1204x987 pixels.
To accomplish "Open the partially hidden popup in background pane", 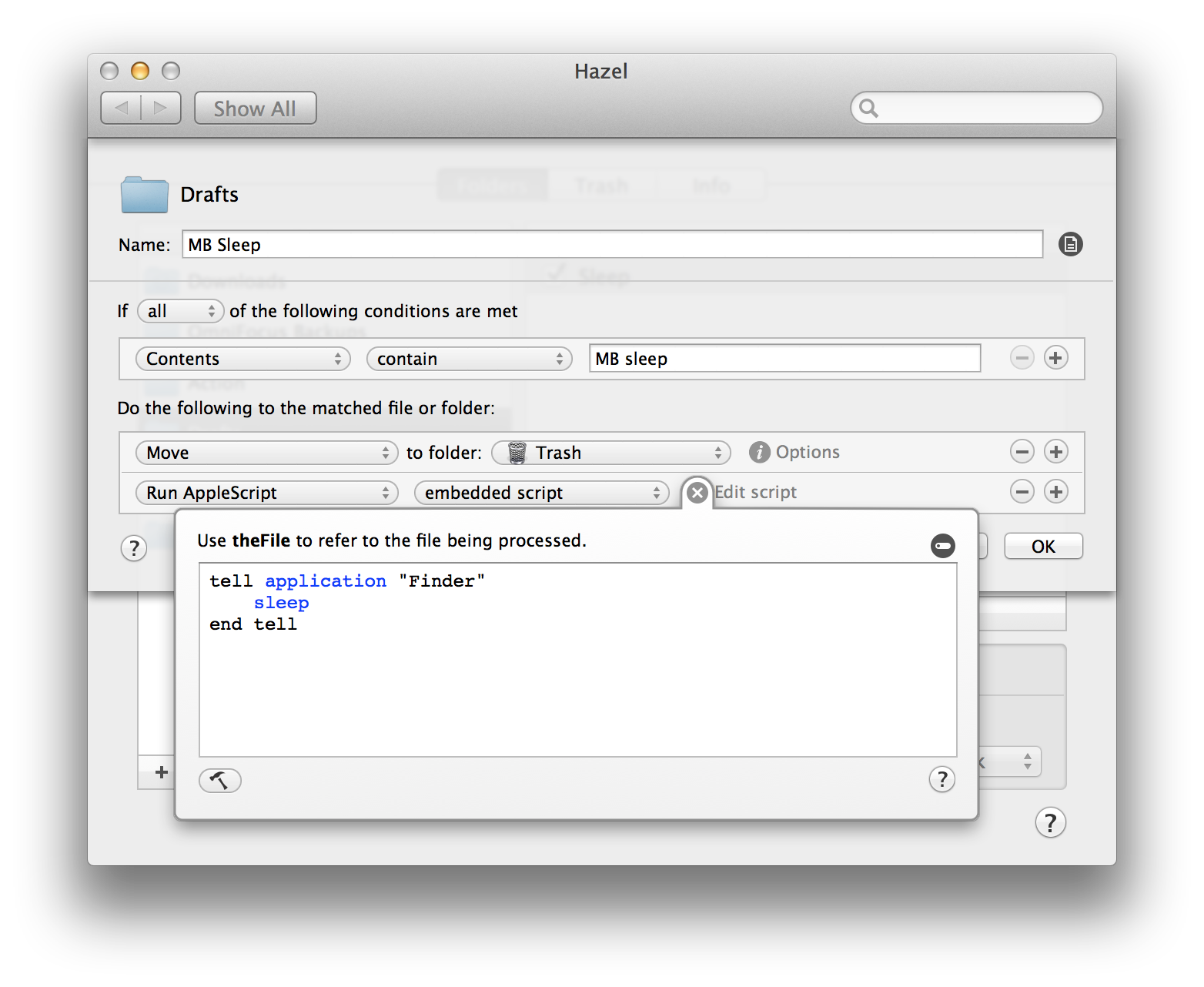I will (1011, 762).
